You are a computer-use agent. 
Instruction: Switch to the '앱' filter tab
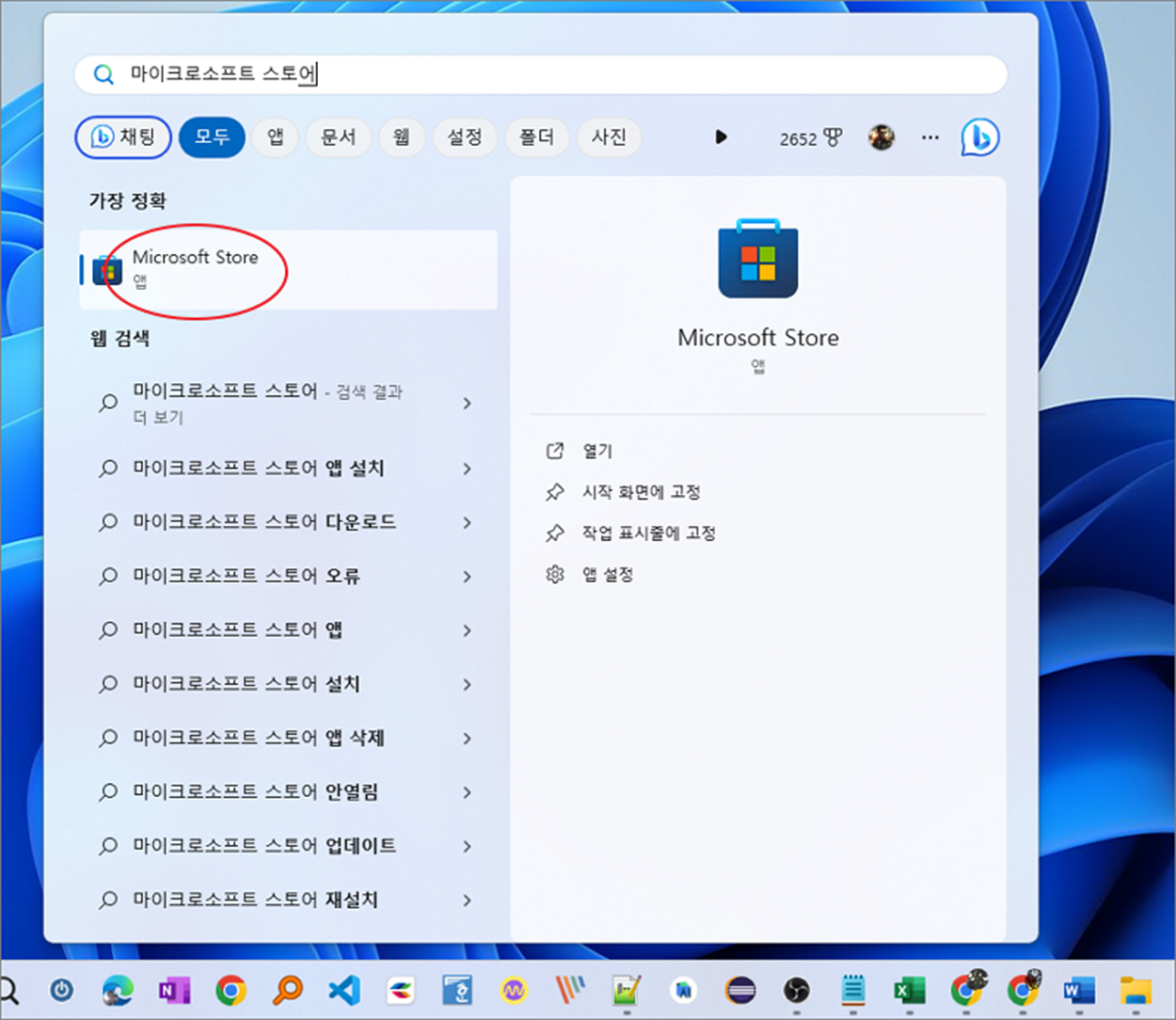[x=276, y=137]
